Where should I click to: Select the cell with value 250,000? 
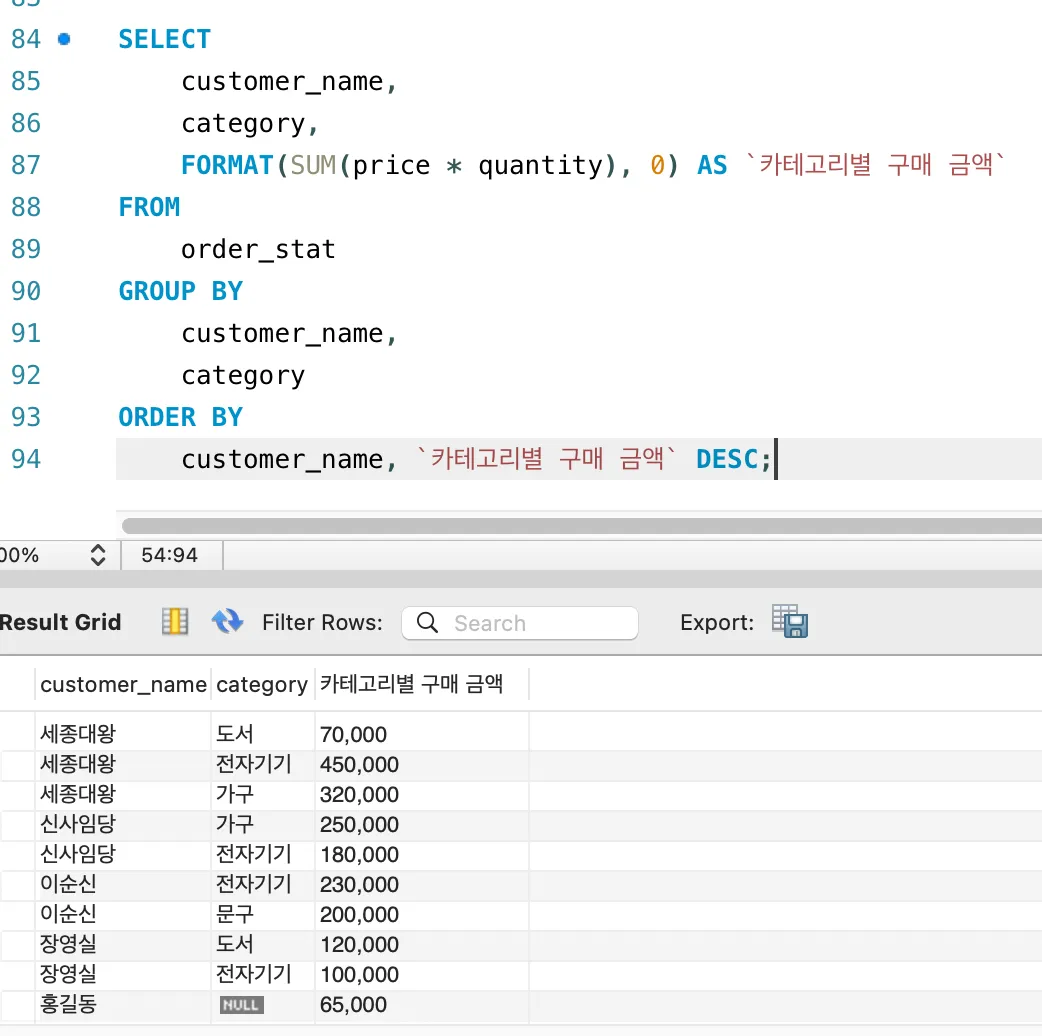click(421, 824)
